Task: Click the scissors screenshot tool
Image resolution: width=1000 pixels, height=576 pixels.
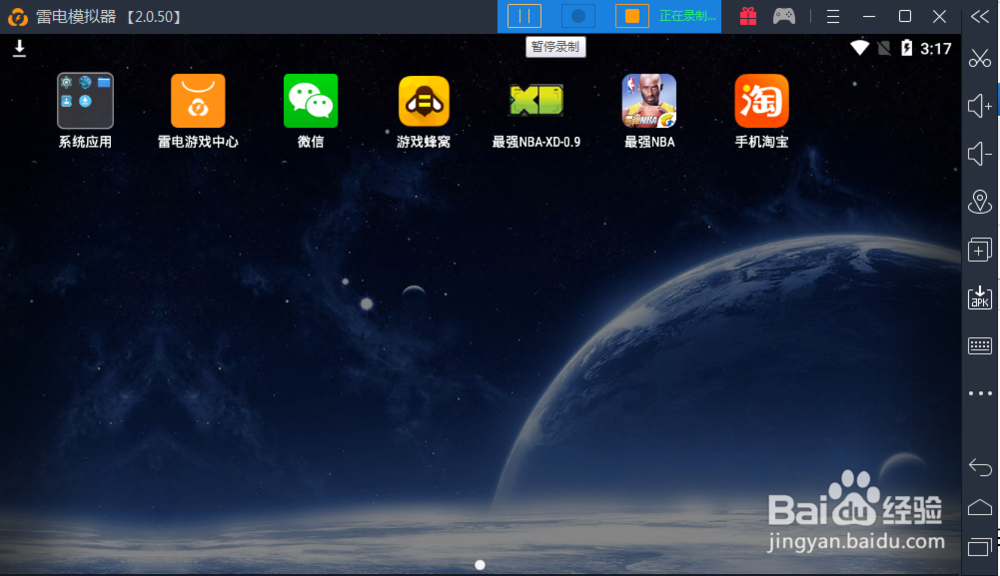Action: [x=980, y=58]
